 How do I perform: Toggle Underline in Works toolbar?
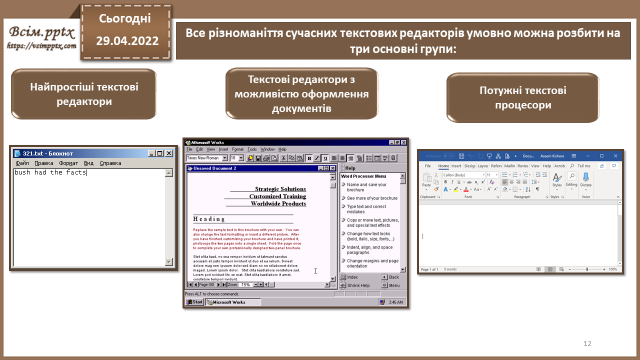coord(325,158)
